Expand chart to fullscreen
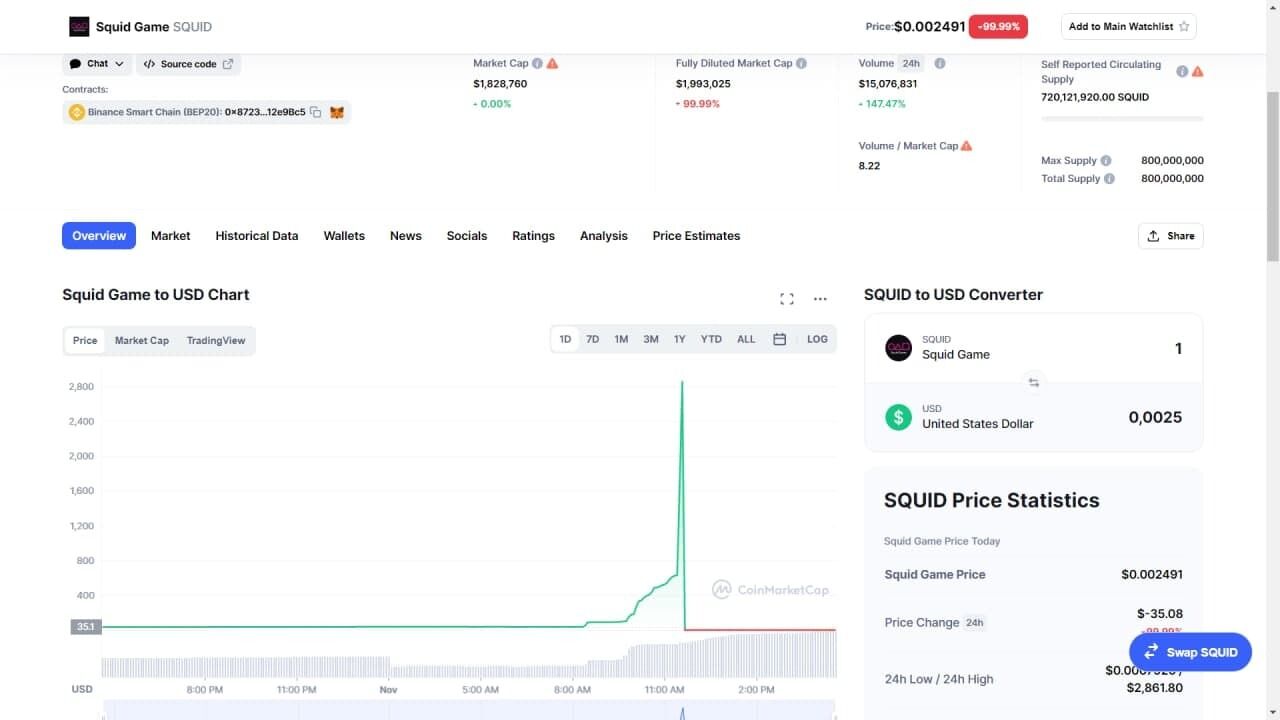The height and width of the screenshot is (720, 1280). click(x=787, y=298)
